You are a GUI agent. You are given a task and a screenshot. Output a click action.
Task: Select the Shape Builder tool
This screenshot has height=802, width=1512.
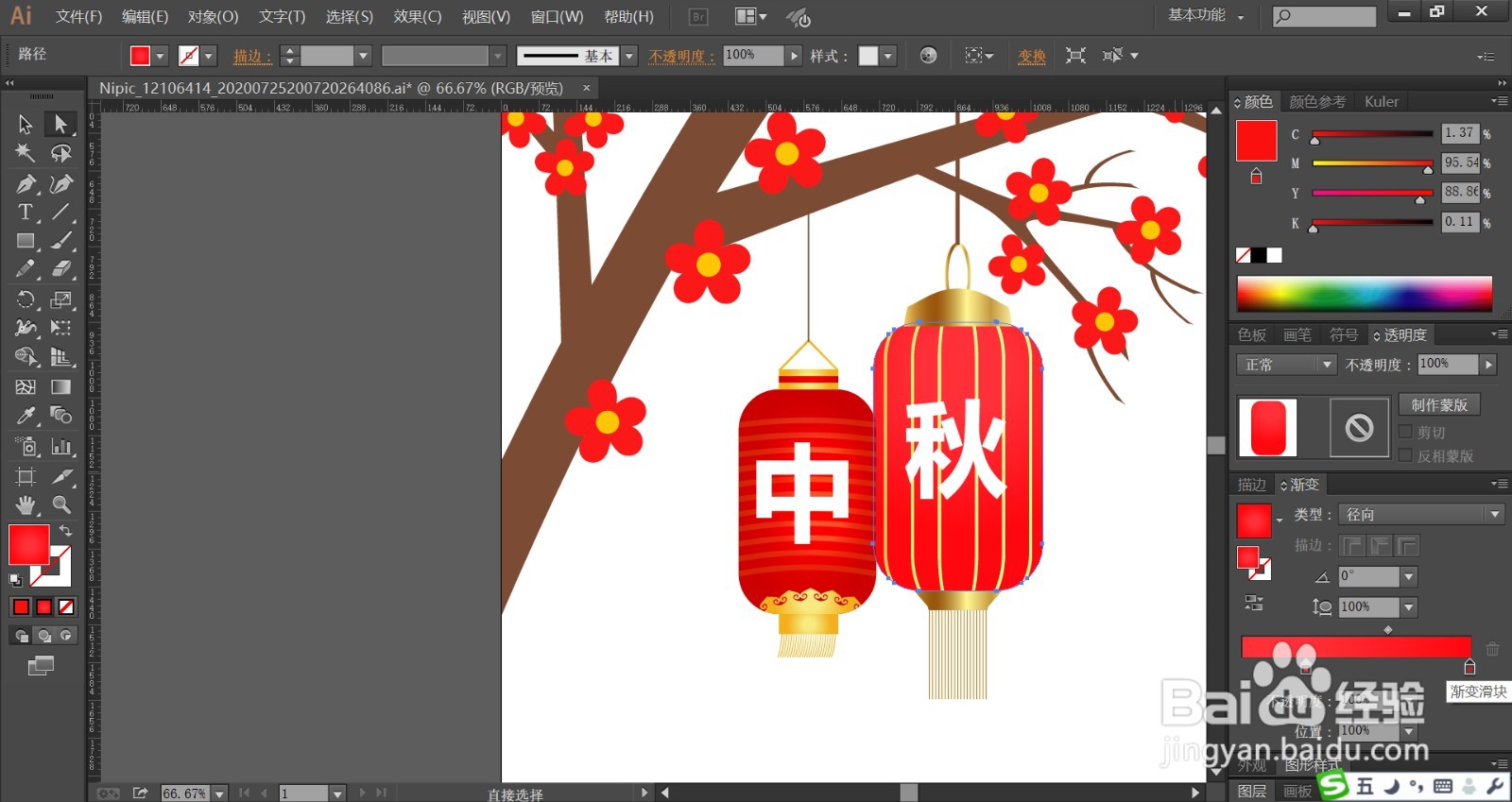pyautogui.click(x=26, y=357)
